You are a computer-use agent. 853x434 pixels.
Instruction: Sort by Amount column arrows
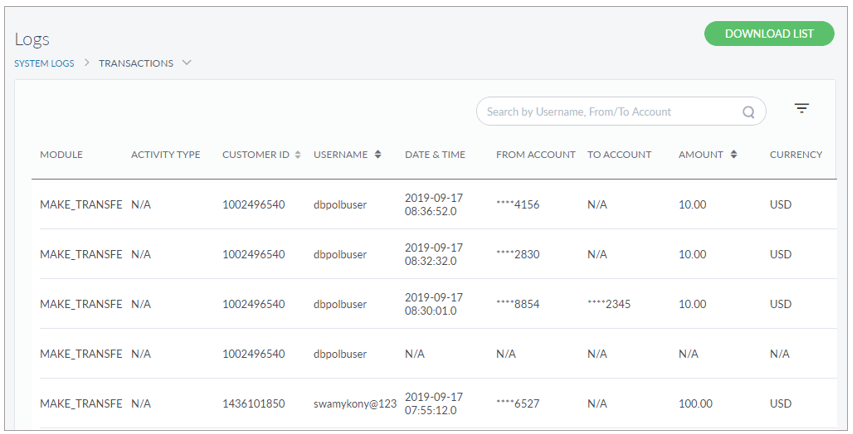pos(734,155)
